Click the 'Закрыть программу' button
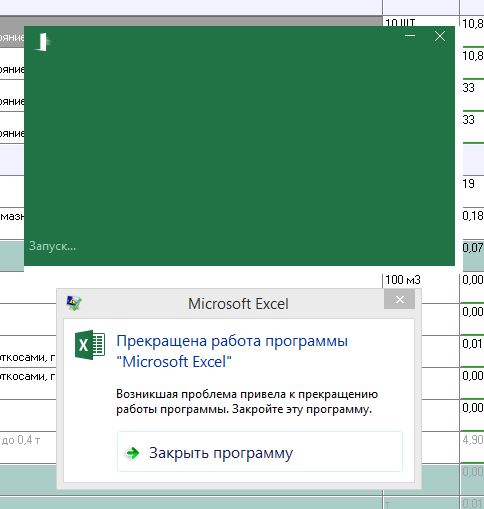This screenshot has height=509, width=484. tap(260, 452)
